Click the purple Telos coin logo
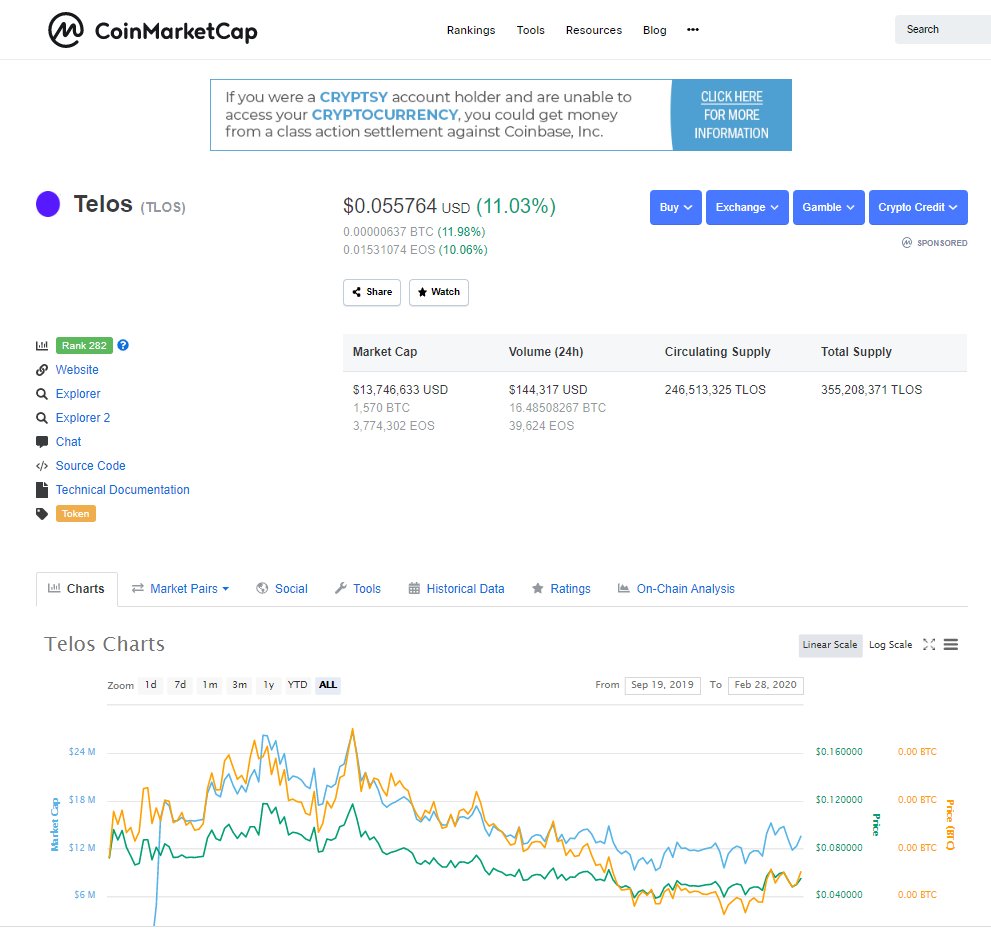The width and height of the screenshot is (991, 935). pyautogui.click(x=48, y=204)
